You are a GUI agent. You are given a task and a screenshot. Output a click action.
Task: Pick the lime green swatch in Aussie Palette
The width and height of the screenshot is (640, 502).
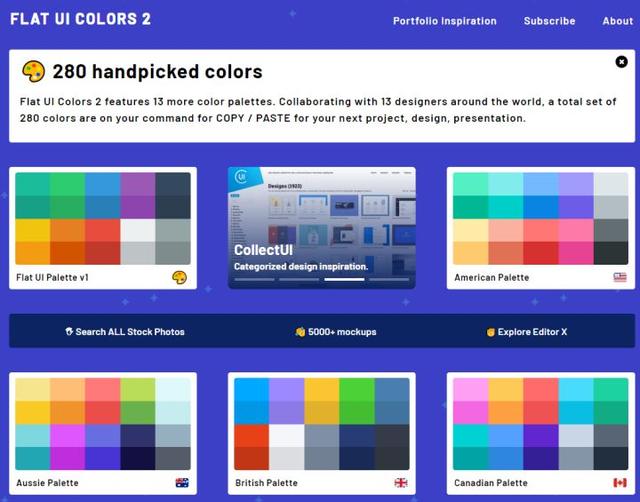pyautogui.click(x=138, y=389)
